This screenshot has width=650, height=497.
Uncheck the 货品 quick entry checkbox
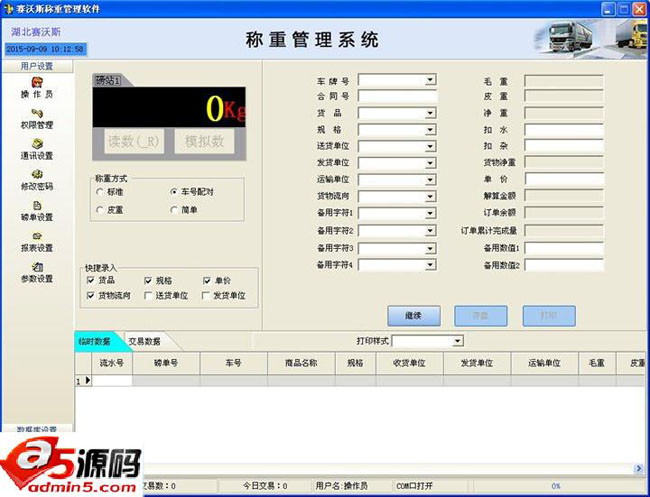click(x=90, y=280)
